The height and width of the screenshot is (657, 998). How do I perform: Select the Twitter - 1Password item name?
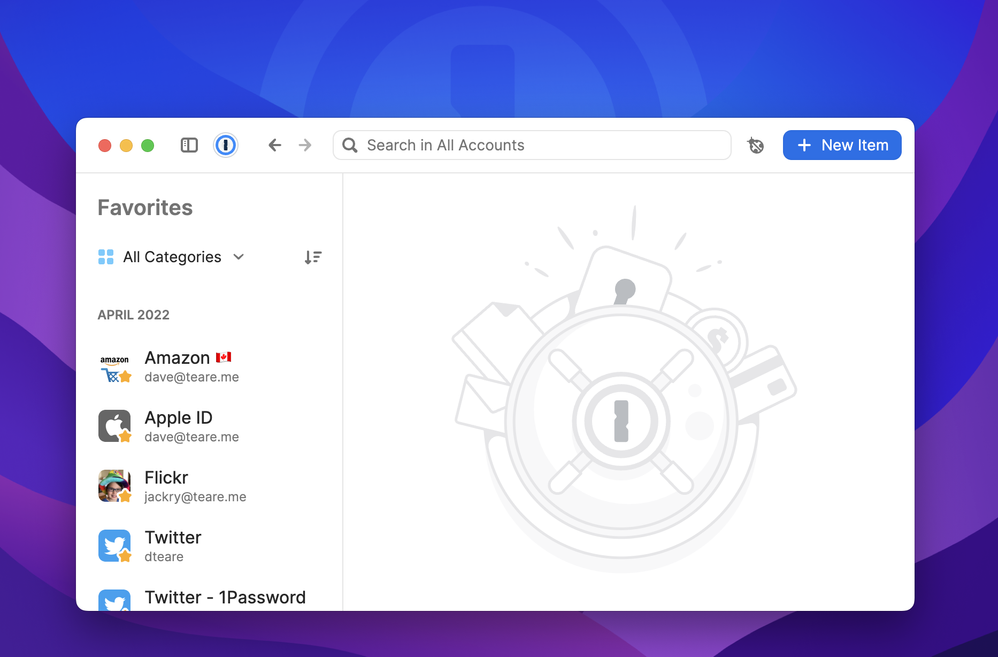point(225,597)
